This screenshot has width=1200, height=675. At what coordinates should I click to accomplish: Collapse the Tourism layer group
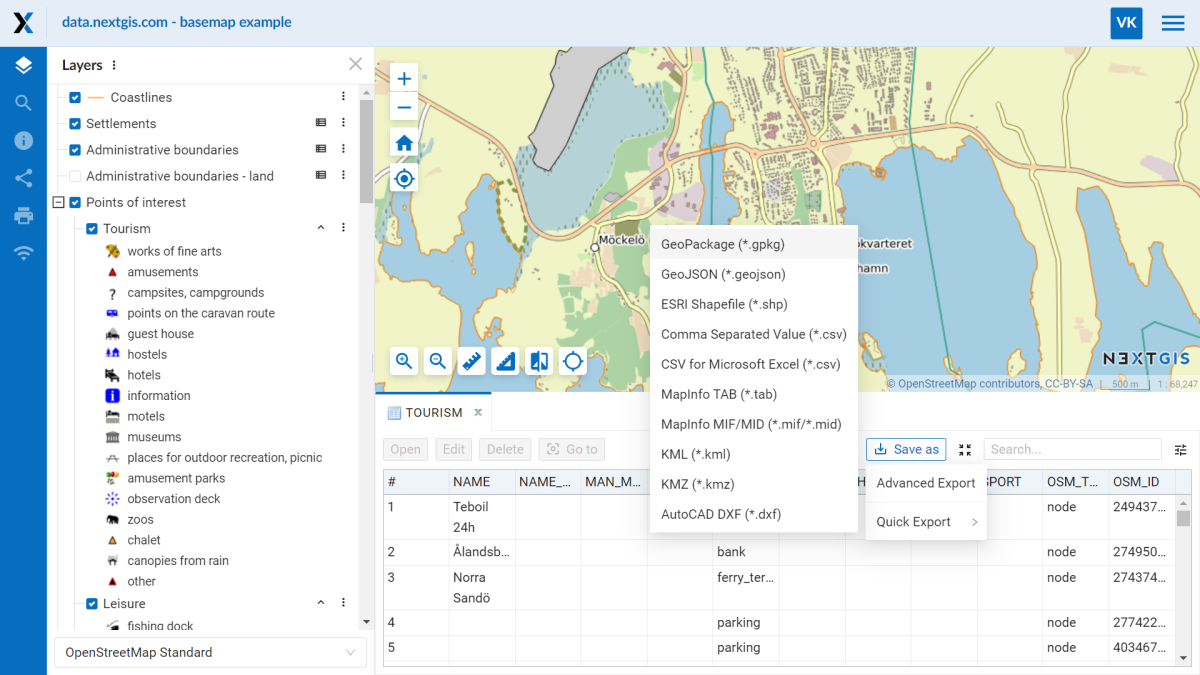pyautogui.click(x=321, y=228)
